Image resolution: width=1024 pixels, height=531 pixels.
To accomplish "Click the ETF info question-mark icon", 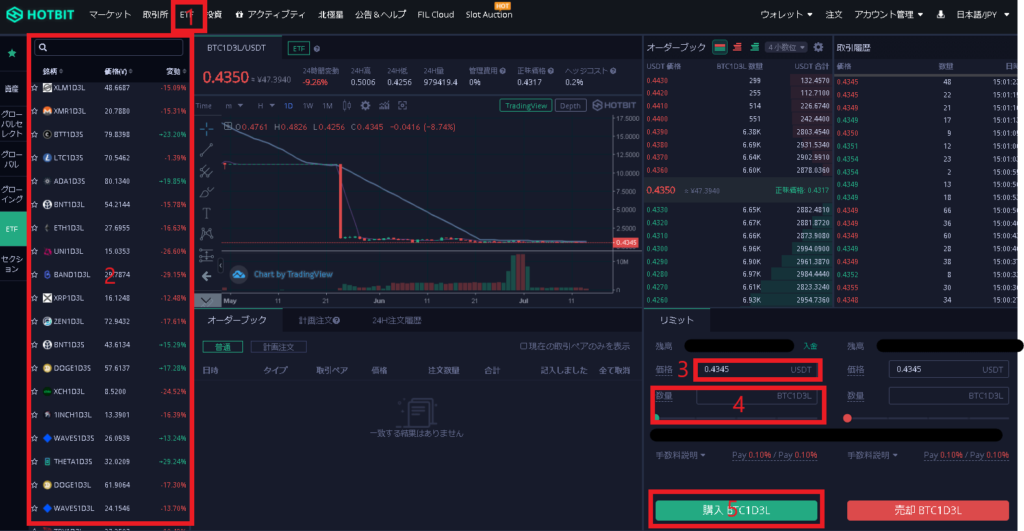I will 317,48.
